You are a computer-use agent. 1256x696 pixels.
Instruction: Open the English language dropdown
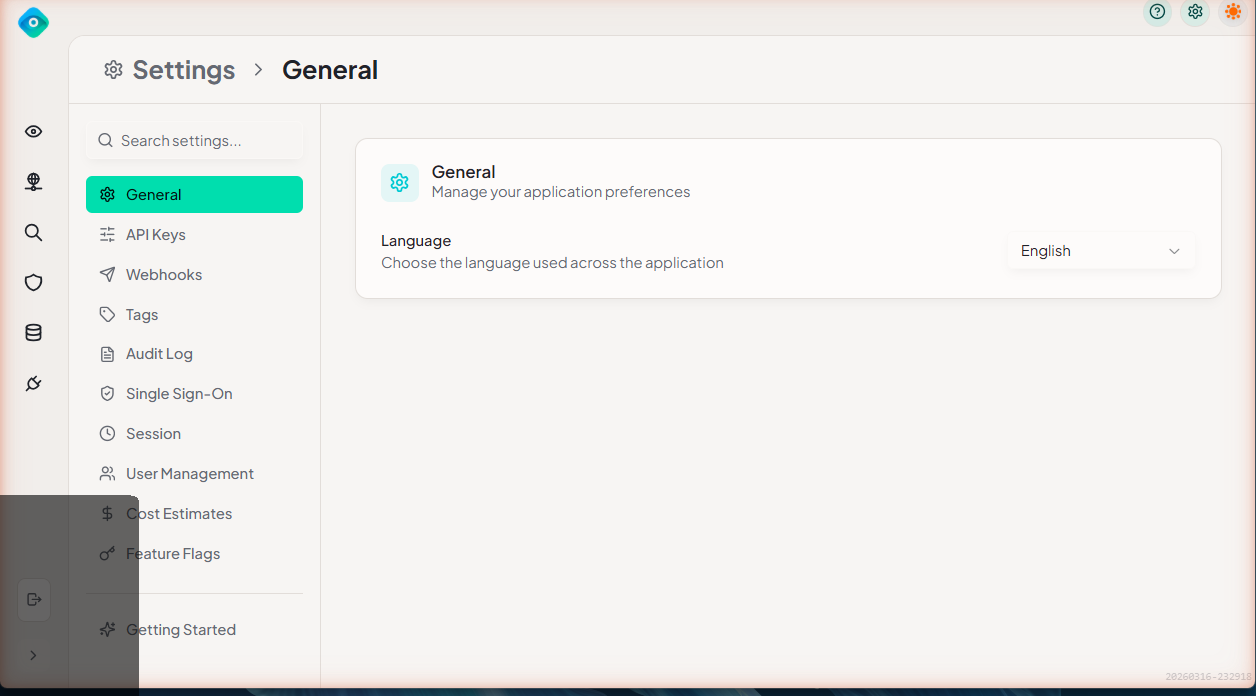[1100, 251]
